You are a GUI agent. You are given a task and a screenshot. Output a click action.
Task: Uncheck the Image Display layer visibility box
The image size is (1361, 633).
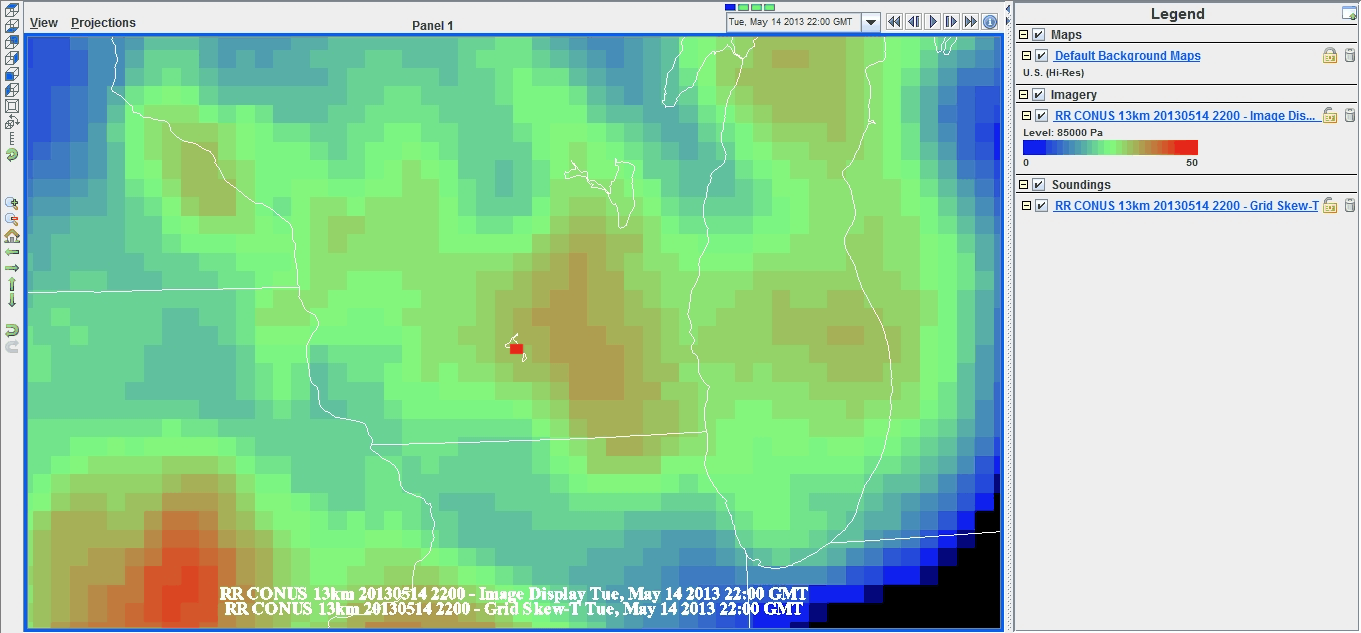pos(1042,116)
